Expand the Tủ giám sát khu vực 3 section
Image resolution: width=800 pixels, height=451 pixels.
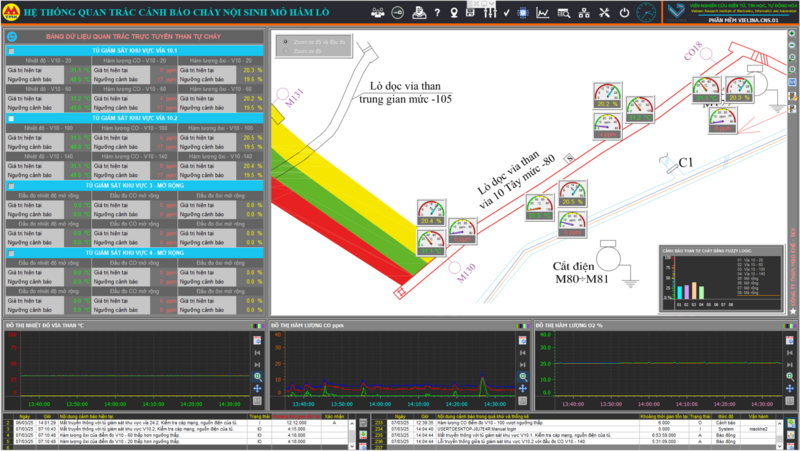point(11,185)
